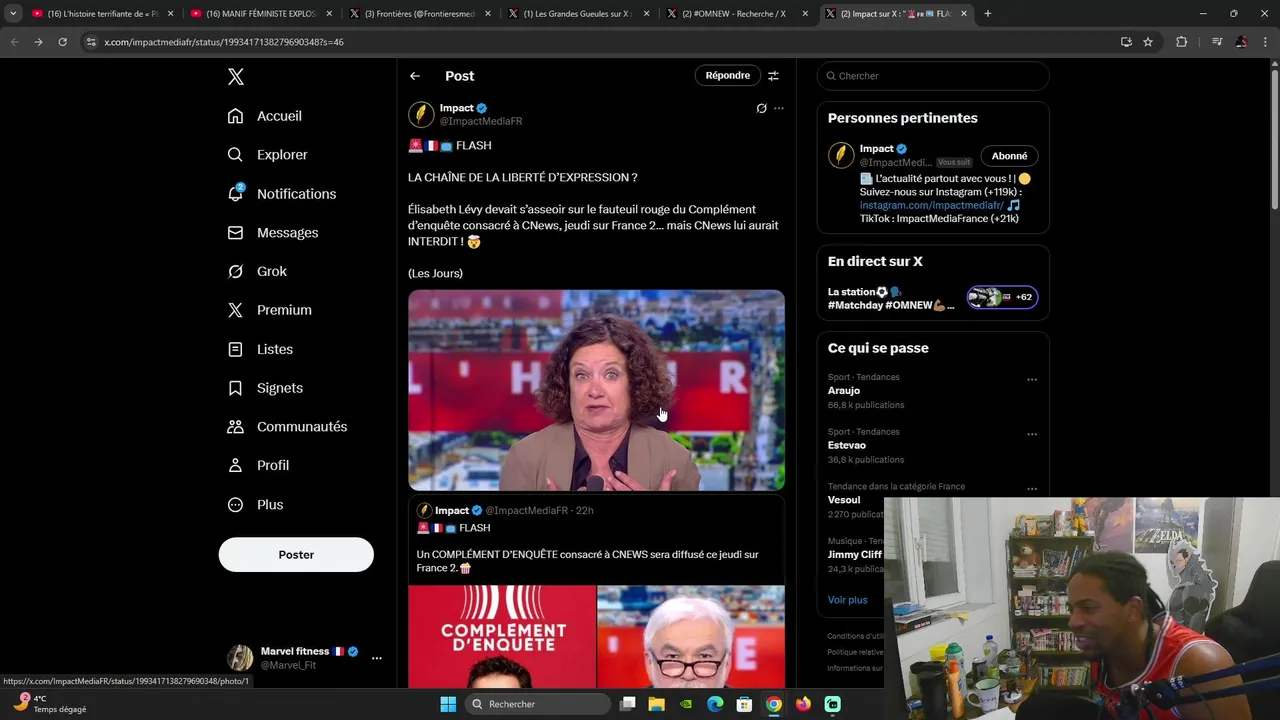The height and width of the screenshot is (720, 1280).
Task: Open options dots for Araujo trend
Action: point(1032,380)
